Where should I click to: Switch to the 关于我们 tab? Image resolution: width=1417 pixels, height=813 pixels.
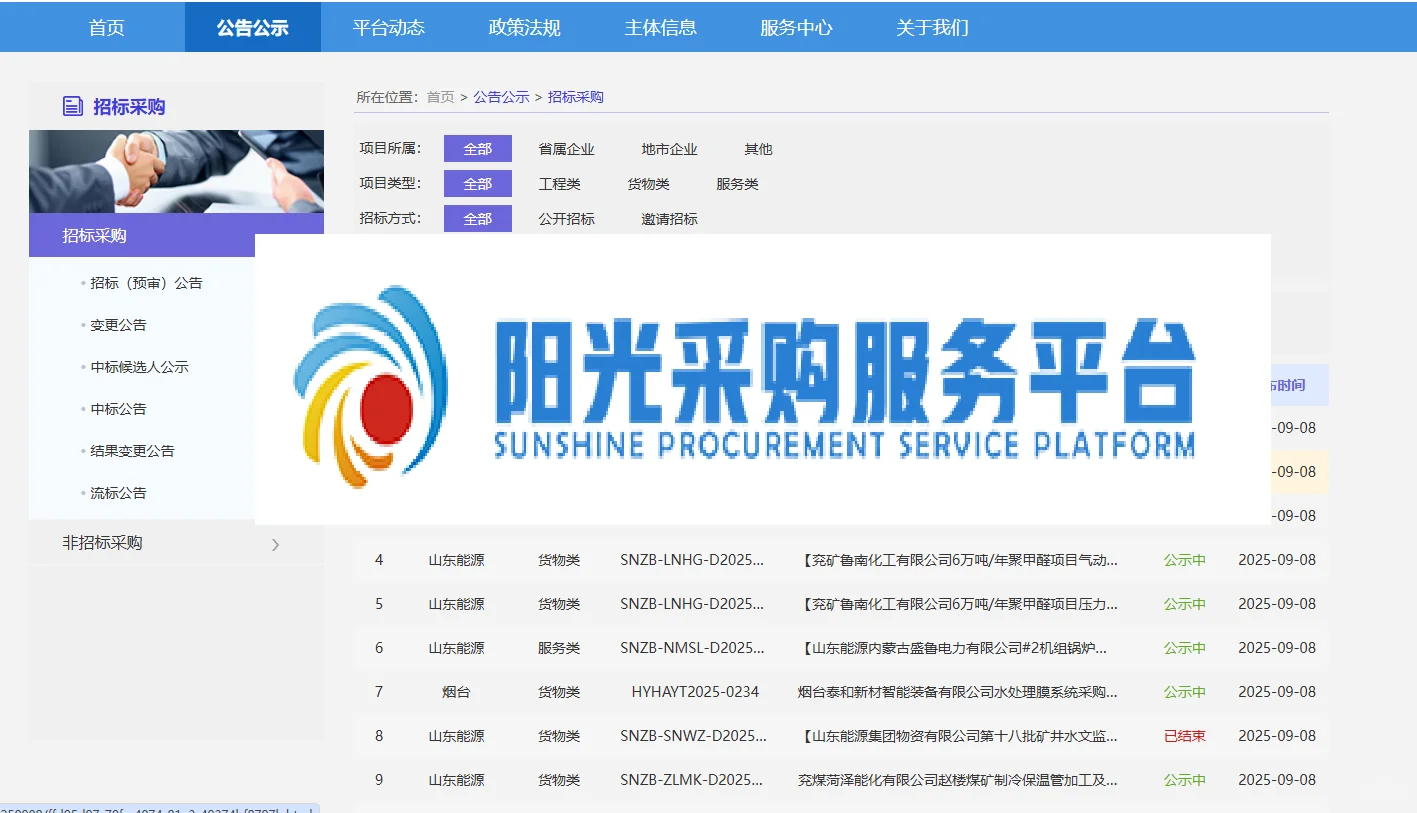coord(931,27)
